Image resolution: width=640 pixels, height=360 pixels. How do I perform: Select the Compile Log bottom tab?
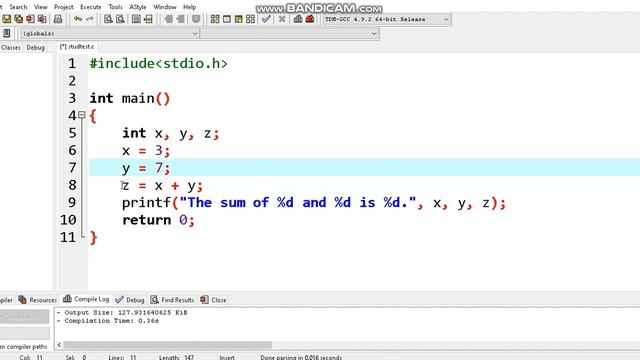pos(86,299)
